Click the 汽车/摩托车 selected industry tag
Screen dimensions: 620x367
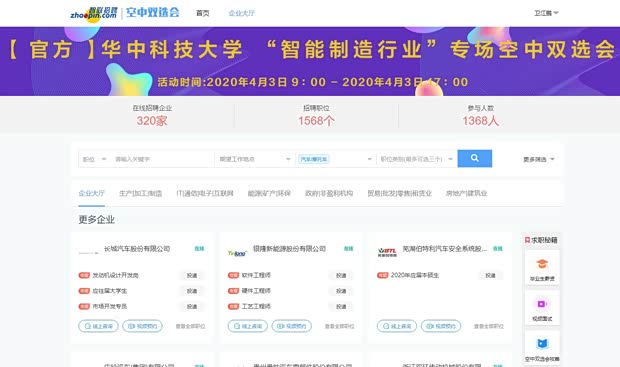point(314,159)
